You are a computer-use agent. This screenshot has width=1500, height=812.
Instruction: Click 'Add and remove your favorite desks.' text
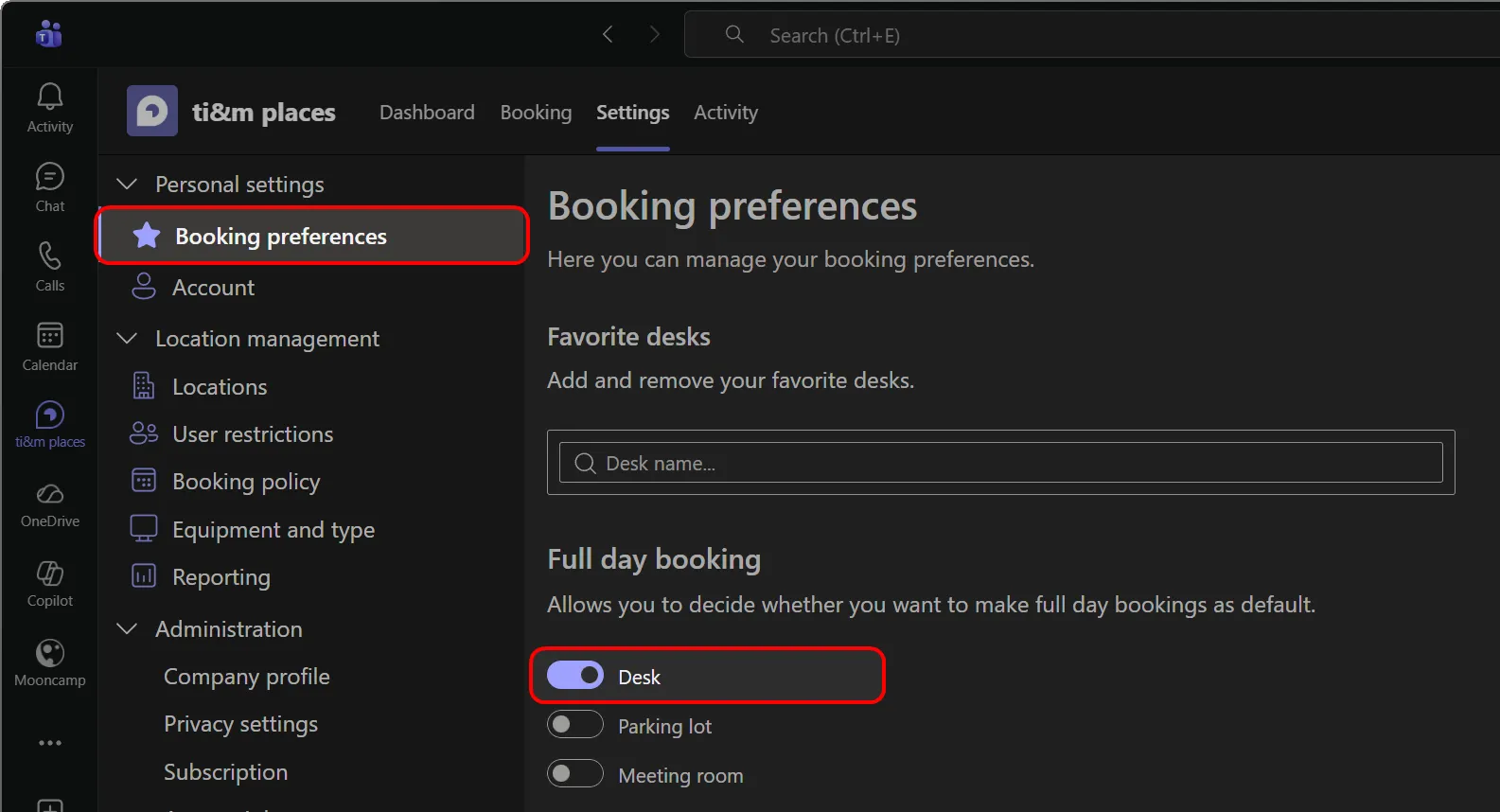point(731,380)
